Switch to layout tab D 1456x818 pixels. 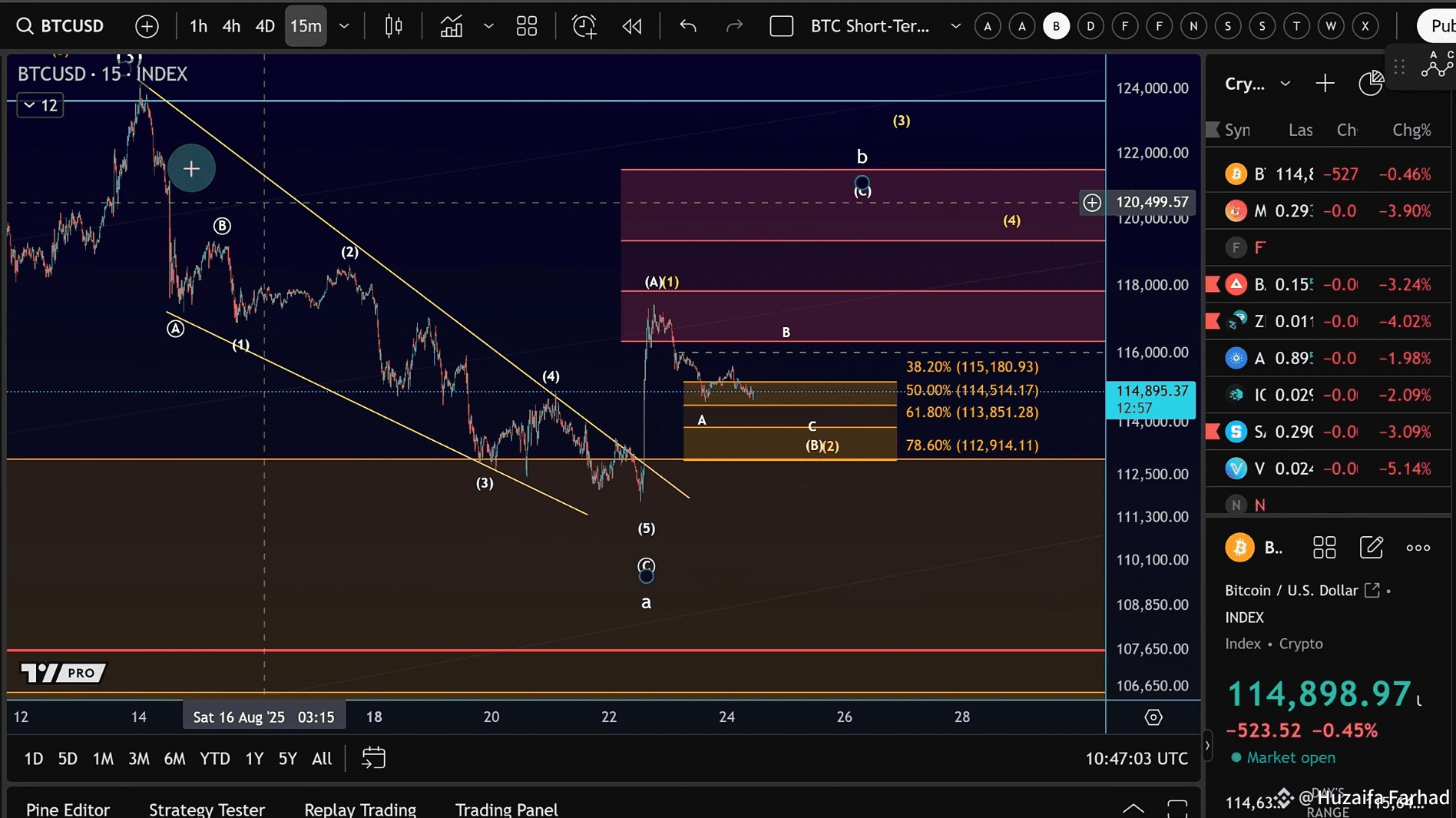(x=1090, y=26)
